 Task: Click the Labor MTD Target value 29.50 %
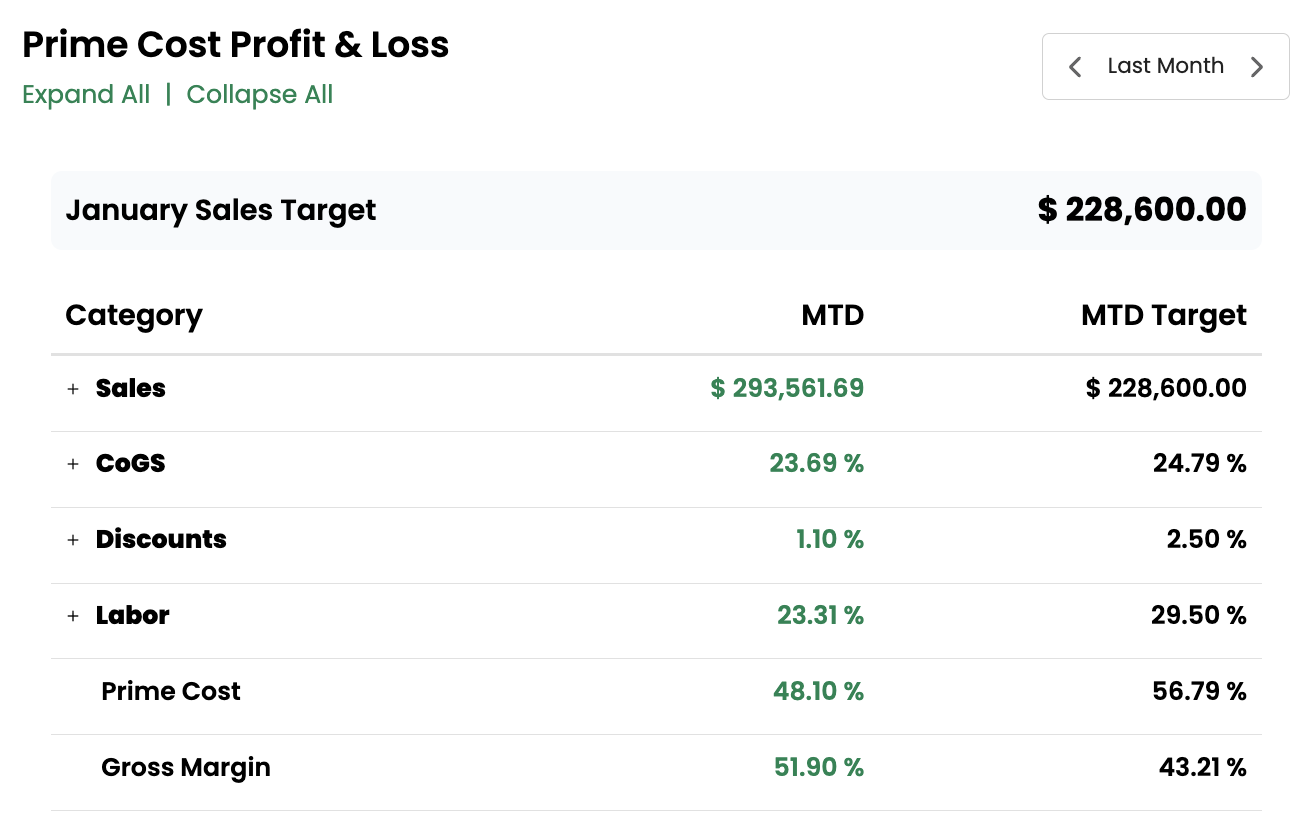pos(1198,615)
